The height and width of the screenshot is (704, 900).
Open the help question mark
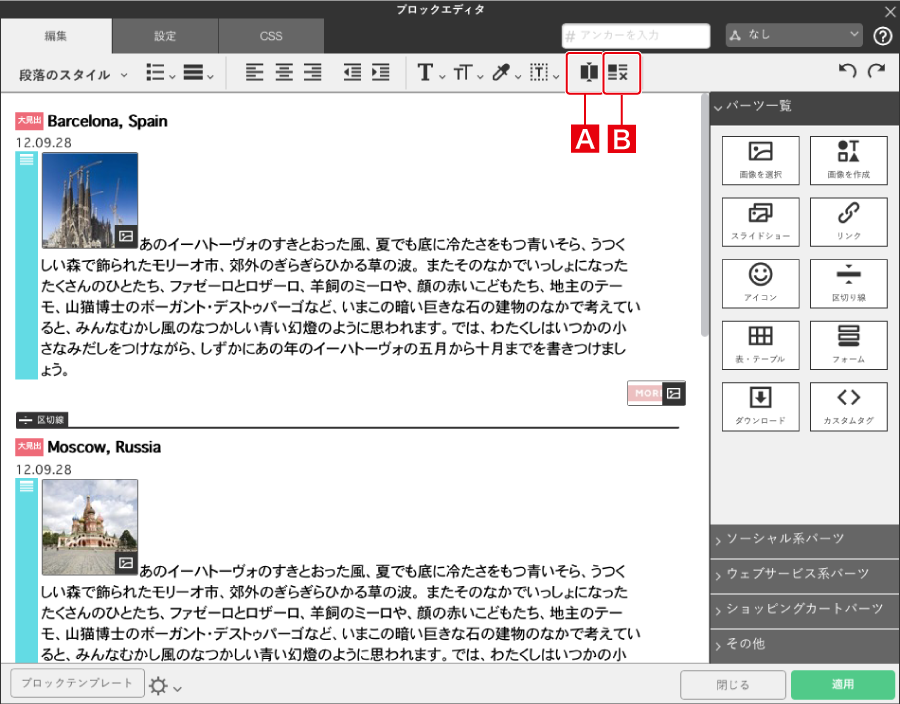[882, 36]
